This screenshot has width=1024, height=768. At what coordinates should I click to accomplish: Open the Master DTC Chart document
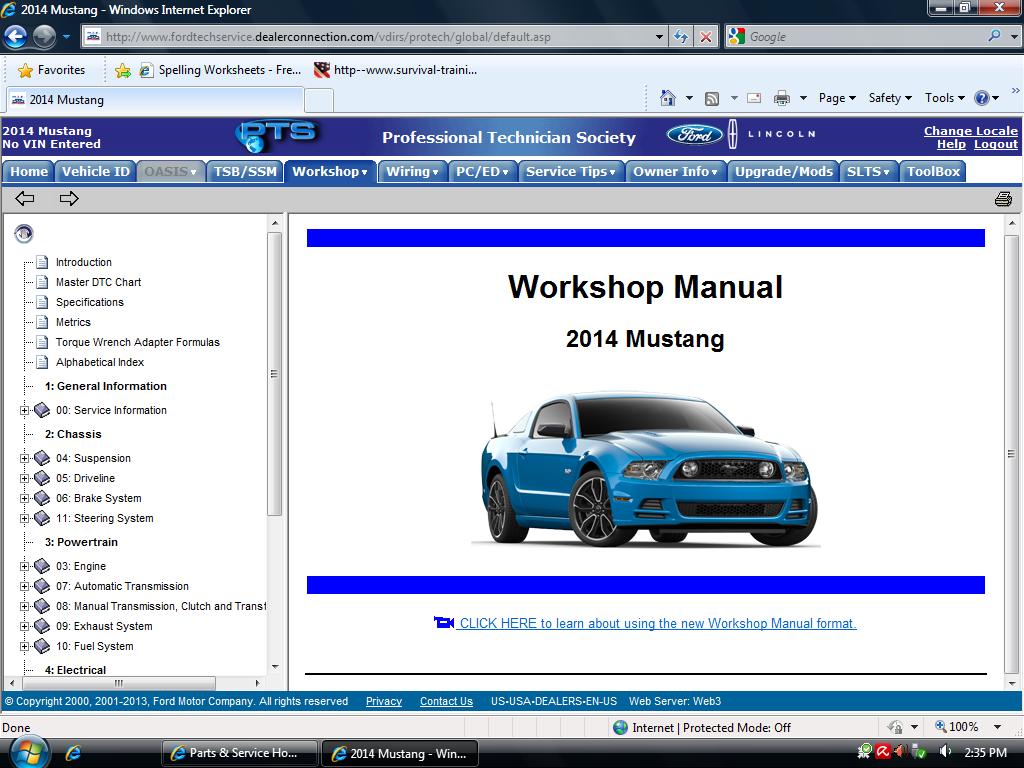98,282
